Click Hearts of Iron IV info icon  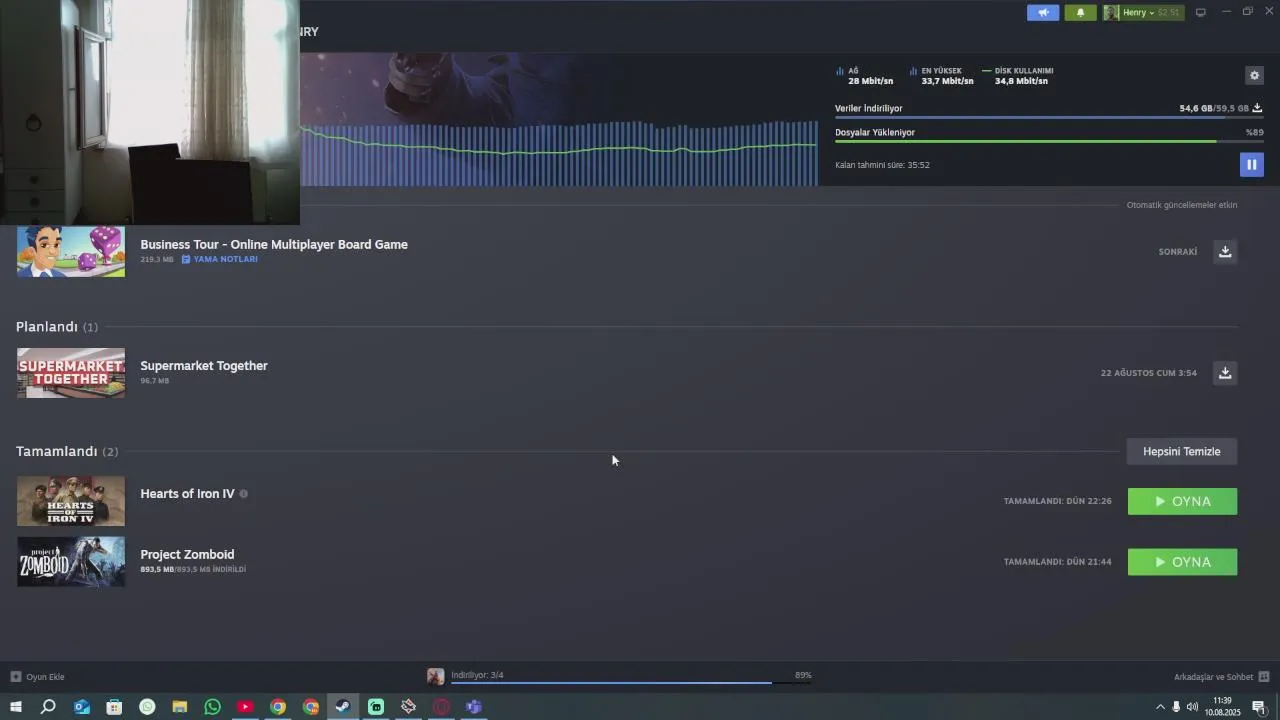(243, 494)
